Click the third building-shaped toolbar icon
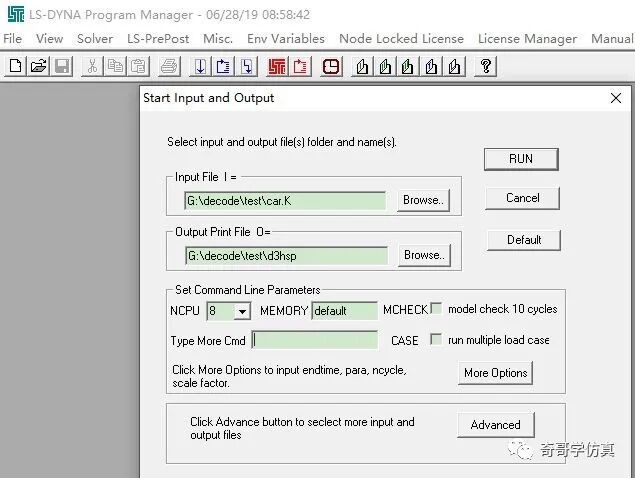Image resolution: width=635 pixels, height=478 pixels. 408,66
